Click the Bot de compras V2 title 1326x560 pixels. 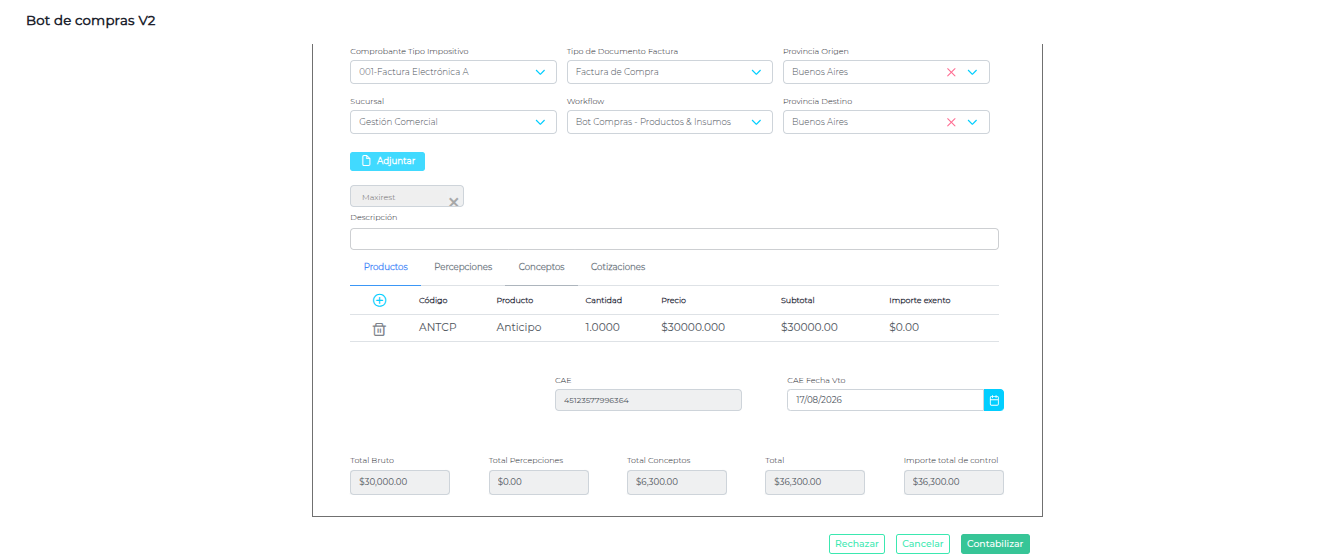(91, 21)
